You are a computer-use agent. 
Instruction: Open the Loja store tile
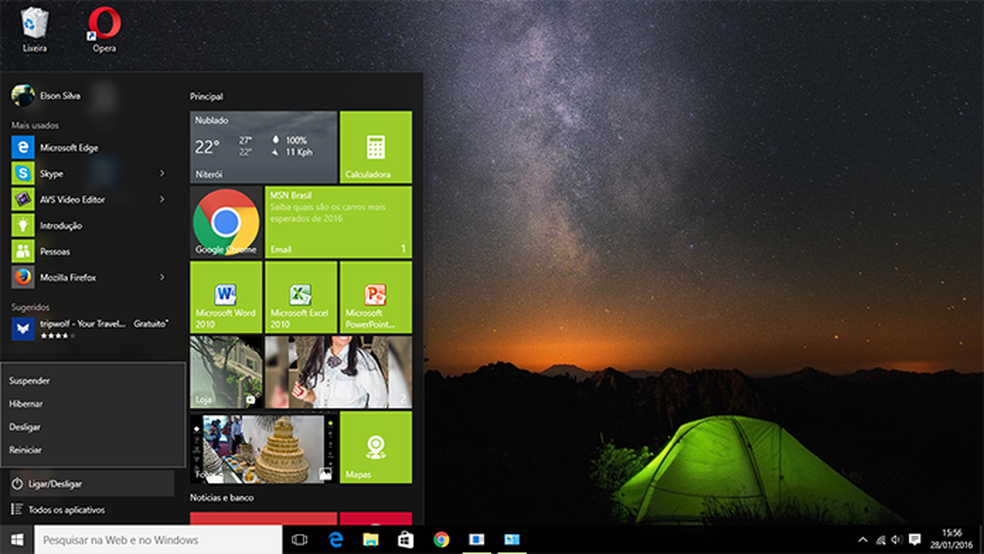click(226, 371)
